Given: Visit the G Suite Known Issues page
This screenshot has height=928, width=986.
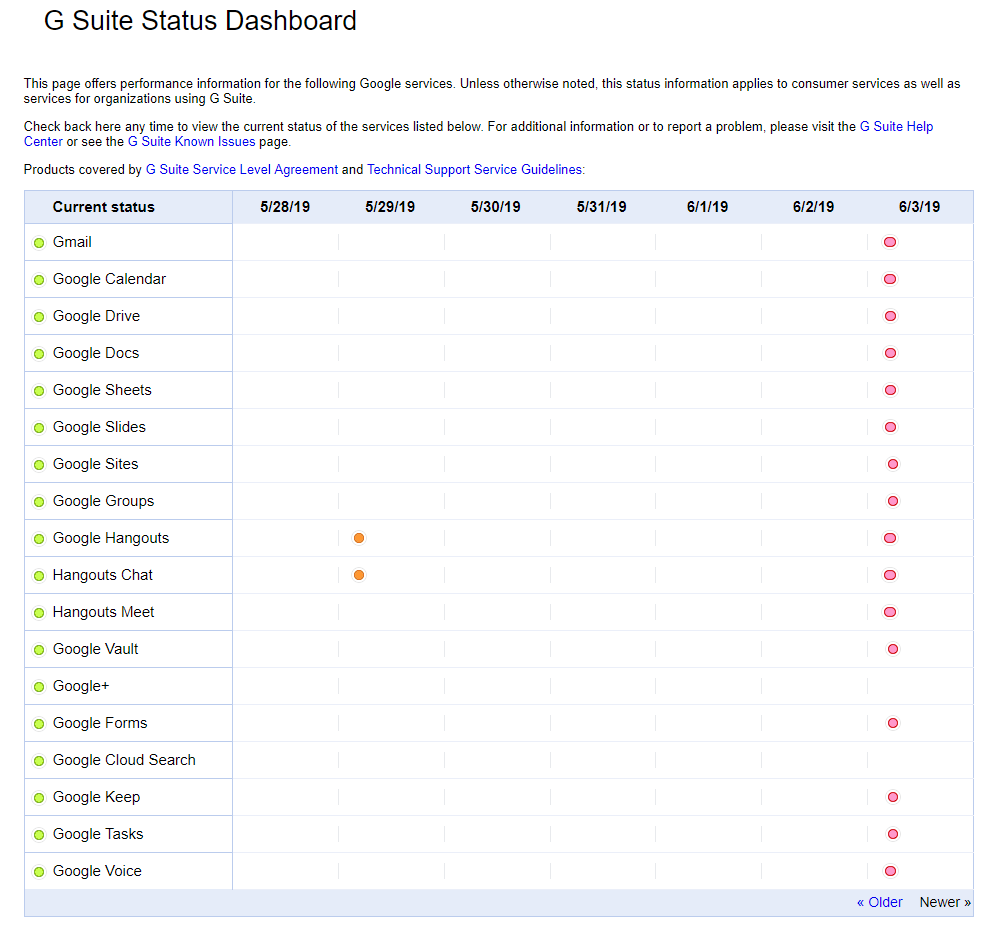Looking at the screenshot, I should 191,142.
